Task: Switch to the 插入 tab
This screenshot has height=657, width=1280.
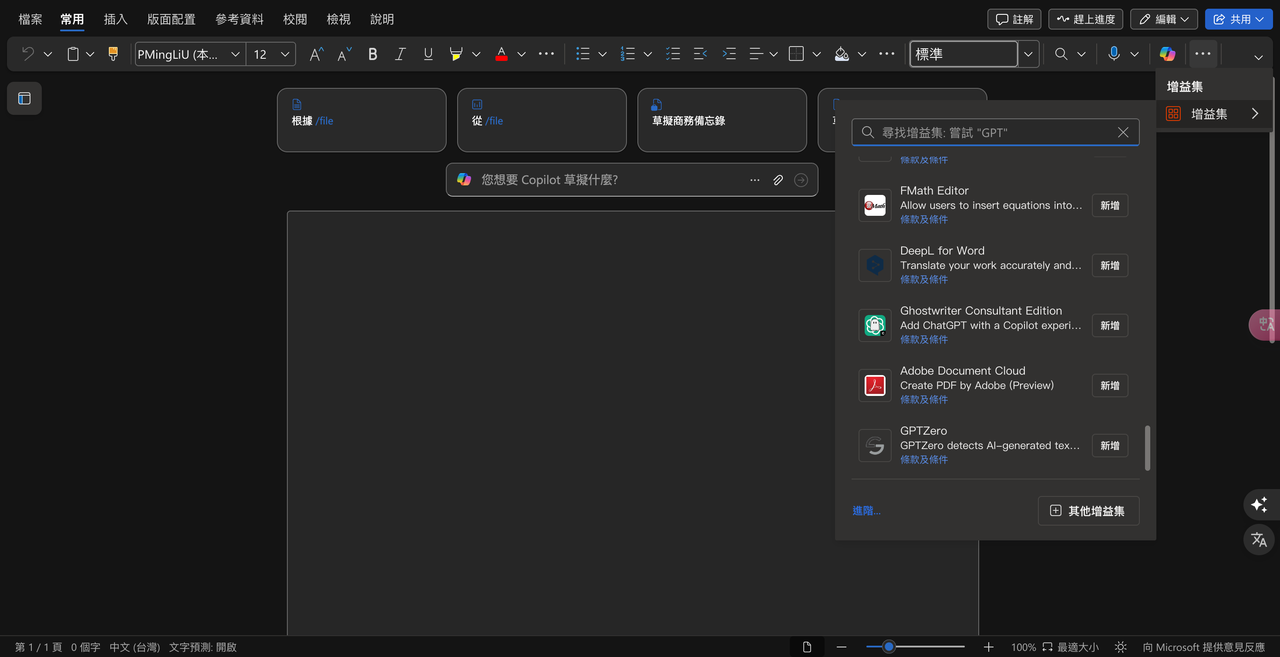Action: coord(116,19)
